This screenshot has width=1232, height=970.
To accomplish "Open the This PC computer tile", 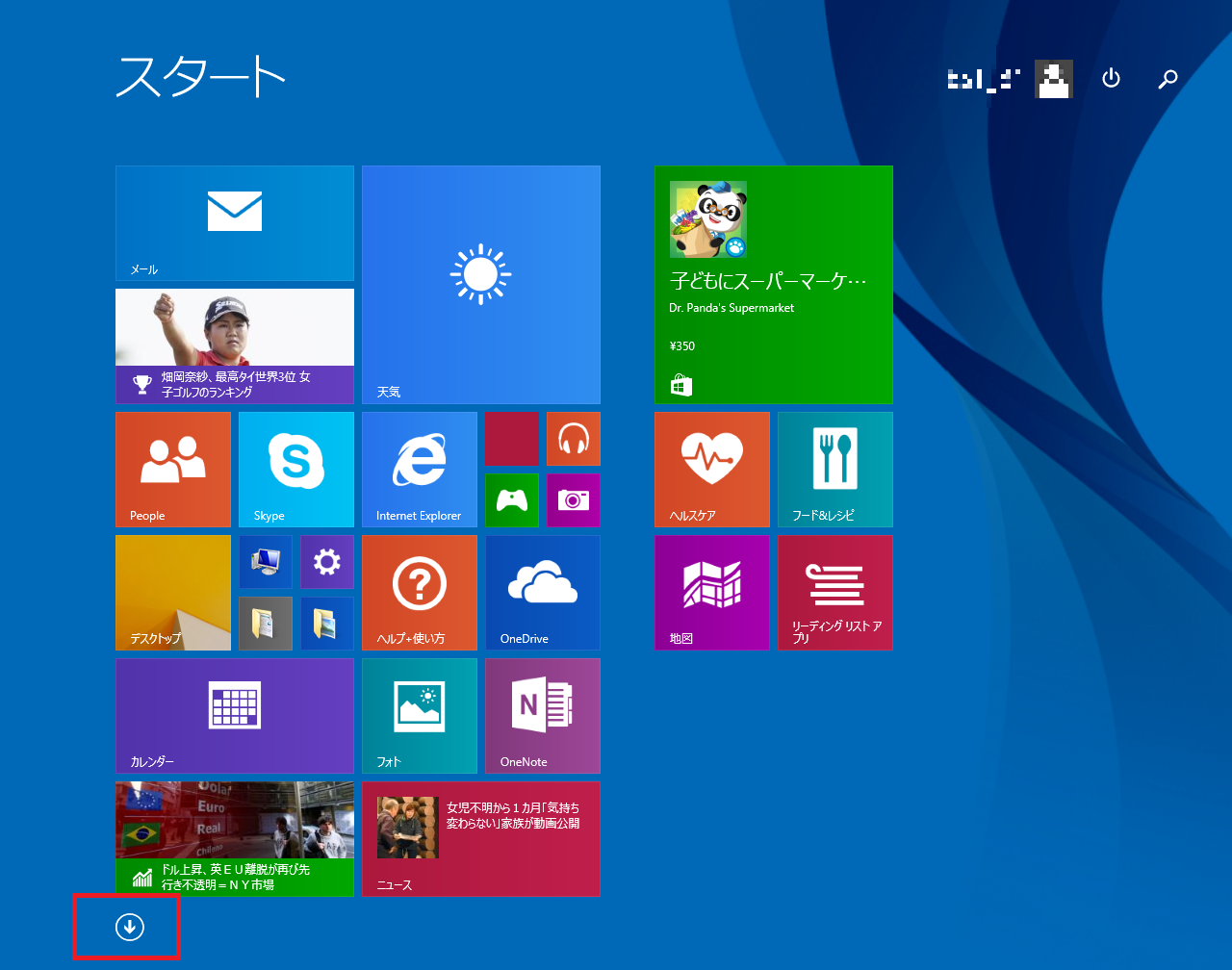I will click(266, 562).
